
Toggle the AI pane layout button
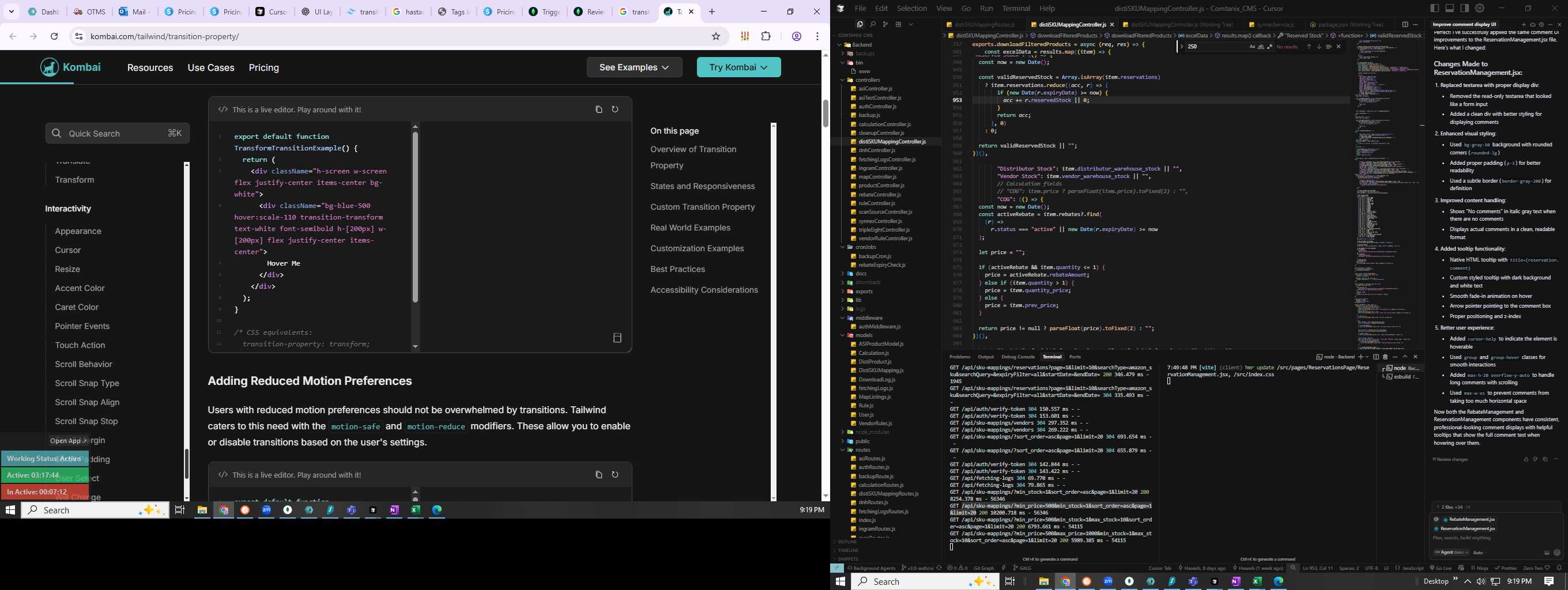click(x=1464, y=8)
